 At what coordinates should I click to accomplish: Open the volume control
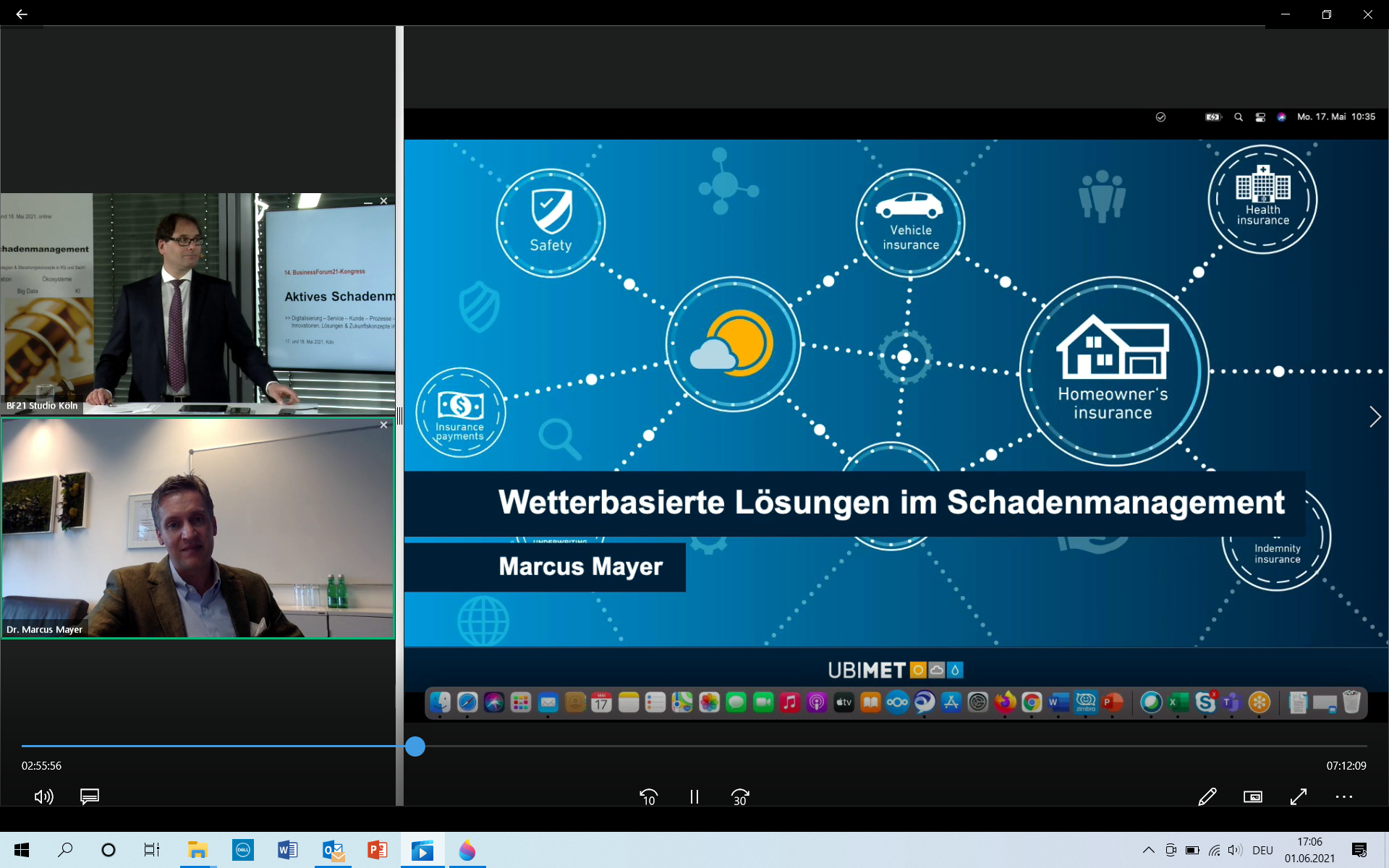pos(43,796)
